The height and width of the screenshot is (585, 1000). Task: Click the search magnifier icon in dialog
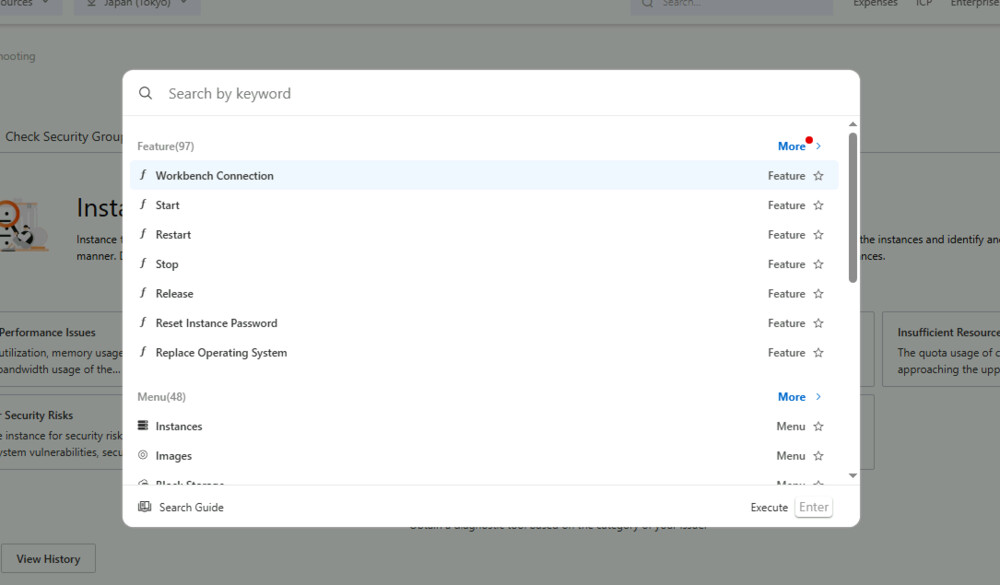coord(146,93)
